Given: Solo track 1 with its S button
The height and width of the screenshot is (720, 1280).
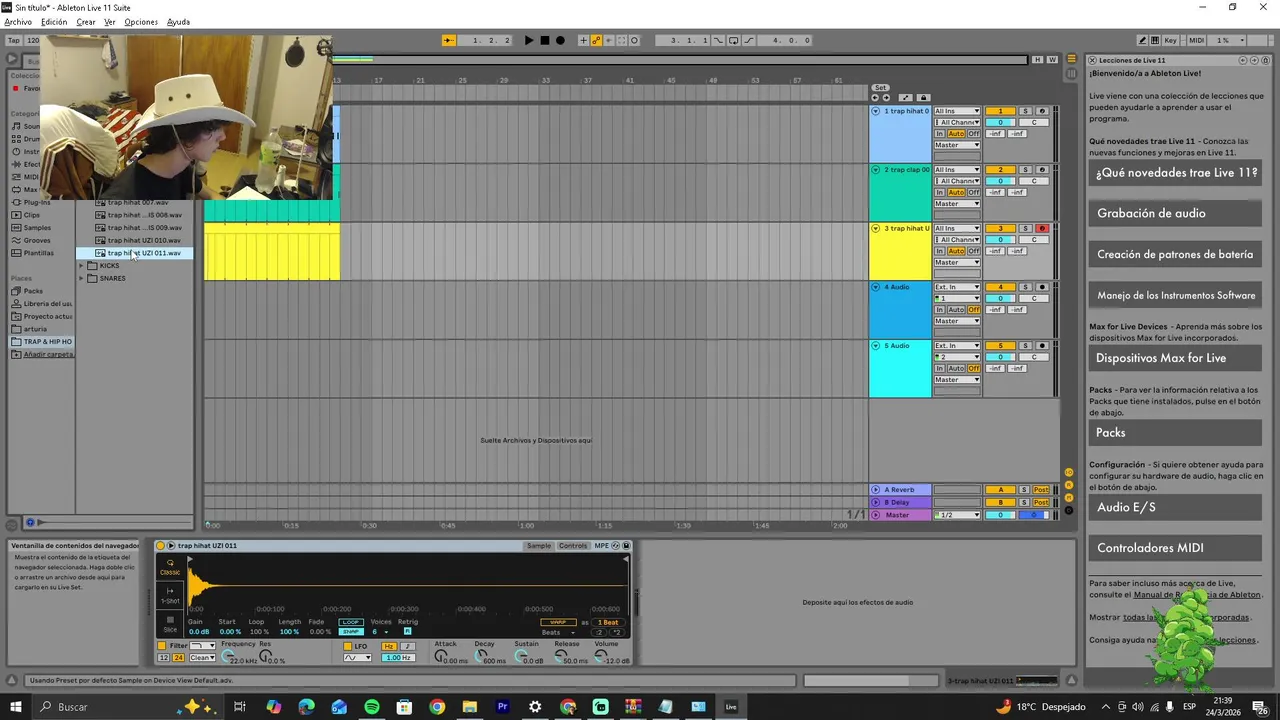Looking at the screenshot, I should coord(1025,111).
